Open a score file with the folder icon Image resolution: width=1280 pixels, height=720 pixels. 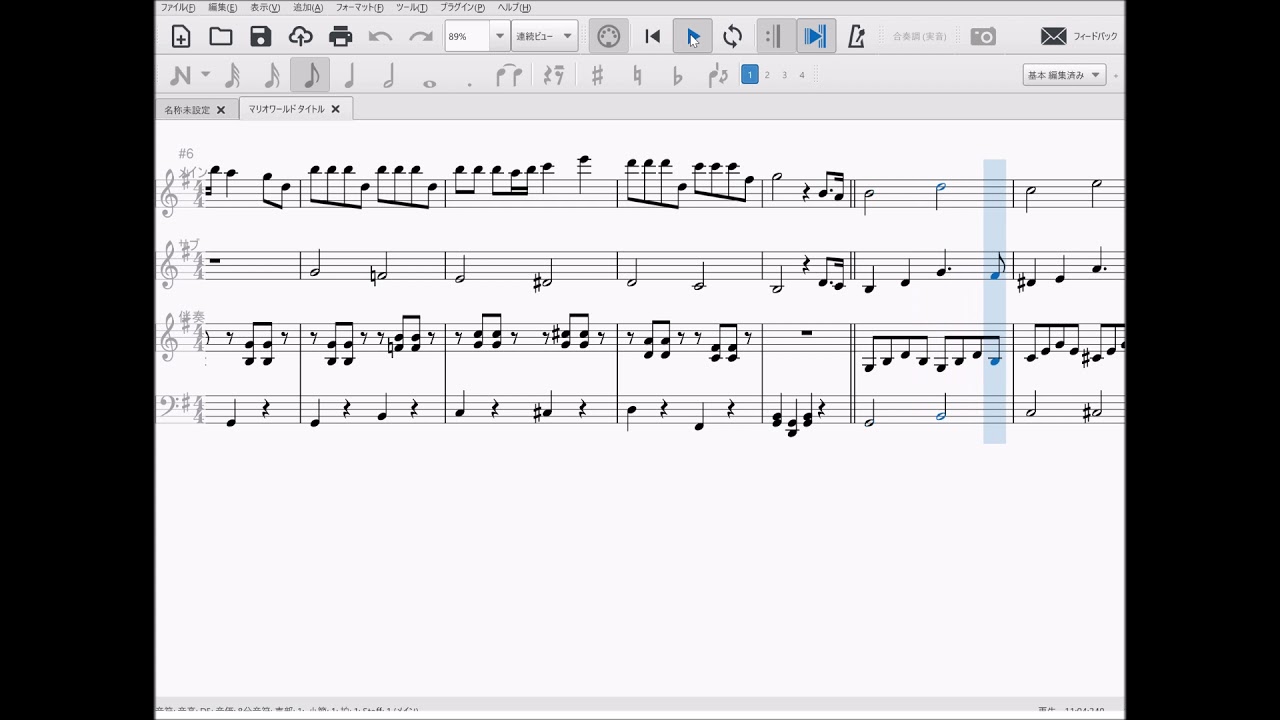(x=221, y=37)
